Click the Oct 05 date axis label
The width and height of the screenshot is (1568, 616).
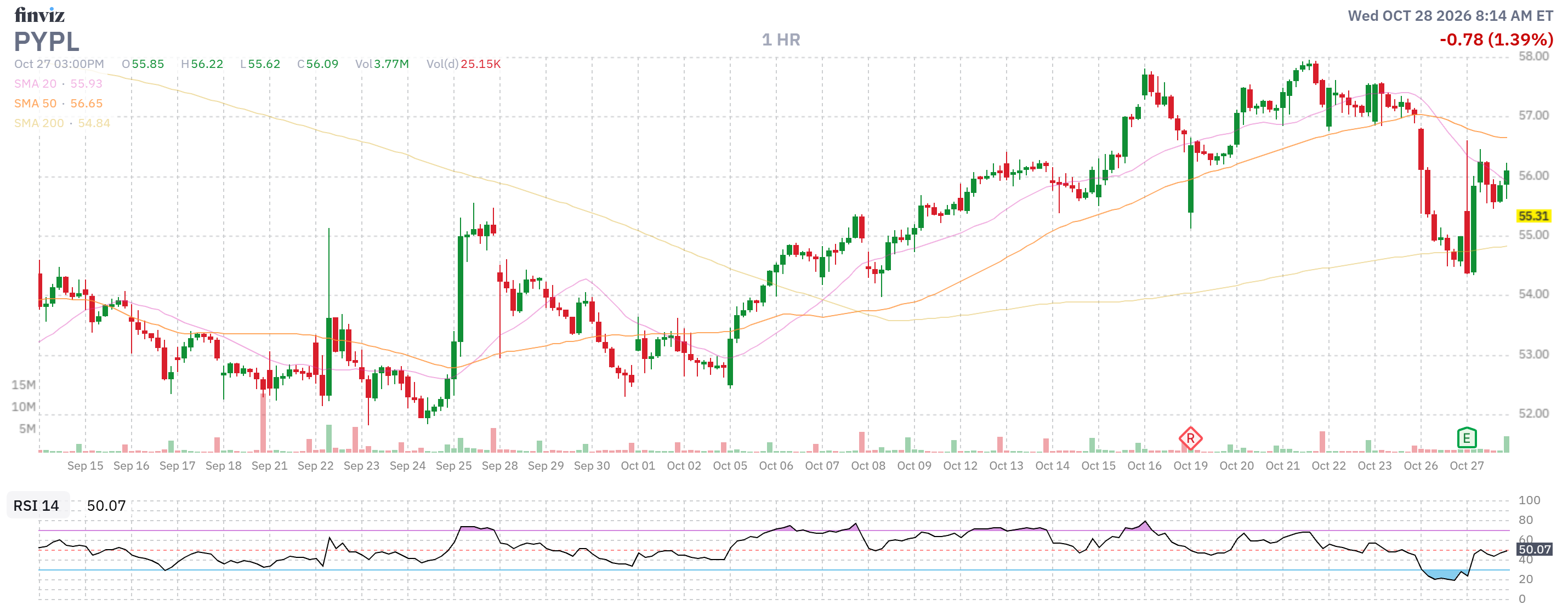(730, 466)
